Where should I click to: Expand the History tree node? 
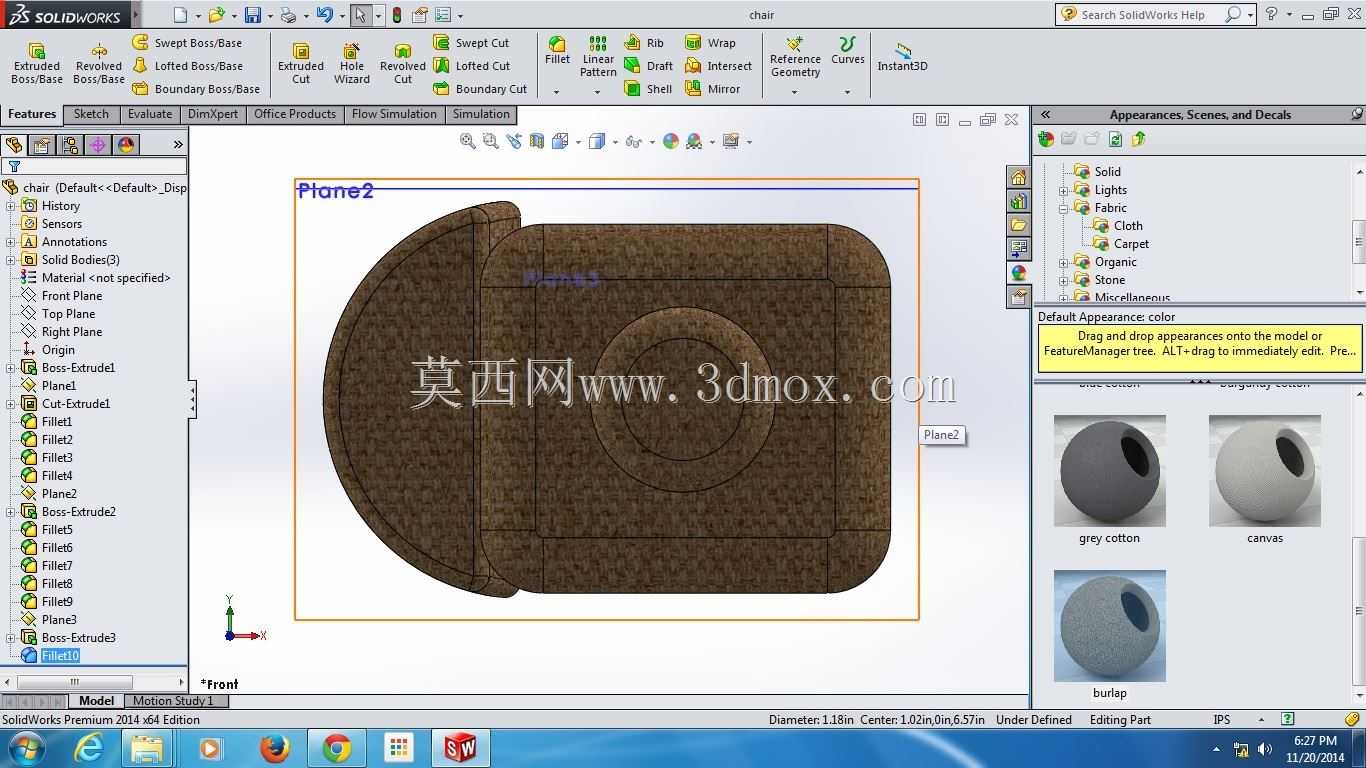coord(11,206)
